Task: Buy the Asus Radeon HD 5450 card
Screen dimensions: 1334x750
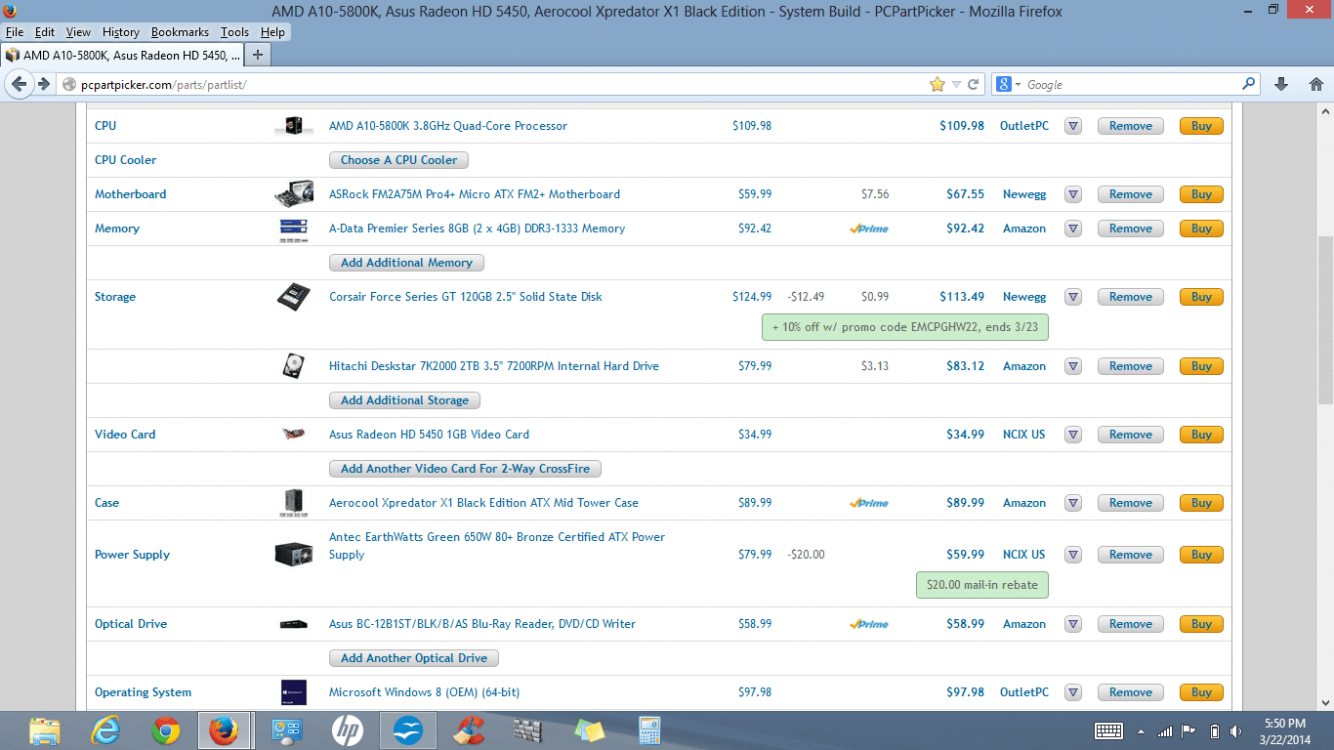Action: [x=1202, y=435]
